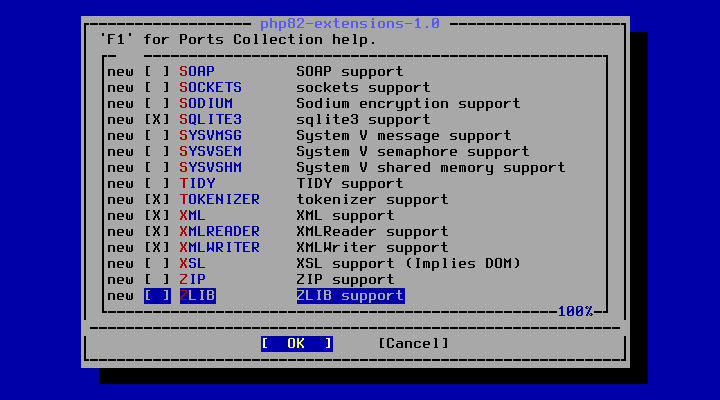The width and height of the screenshot is (720, 400).
Task: Enable the SYSVMSG checkbox
Action: coord(157,136)
